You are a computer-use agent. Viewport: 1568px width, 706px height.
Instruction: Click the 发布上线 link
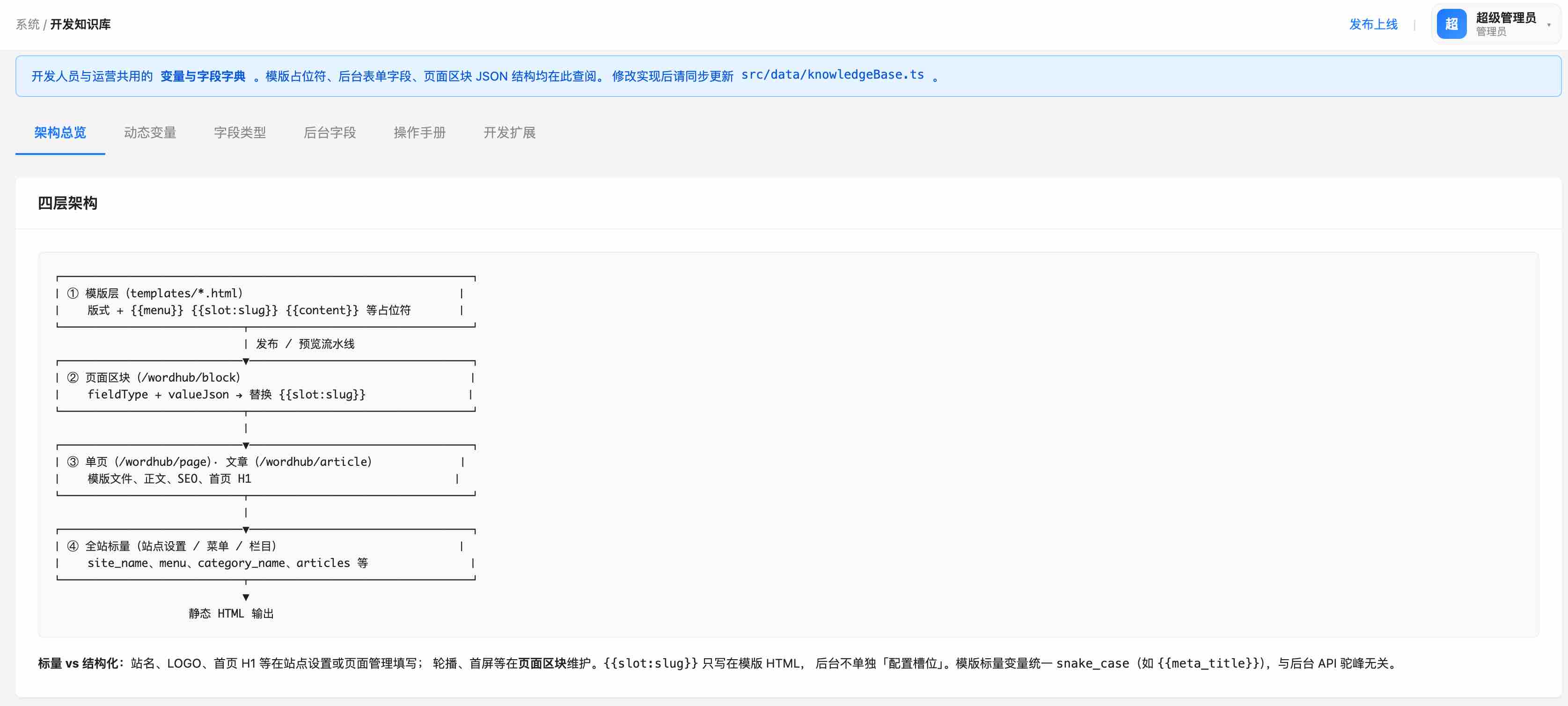tap(1373, 24)
